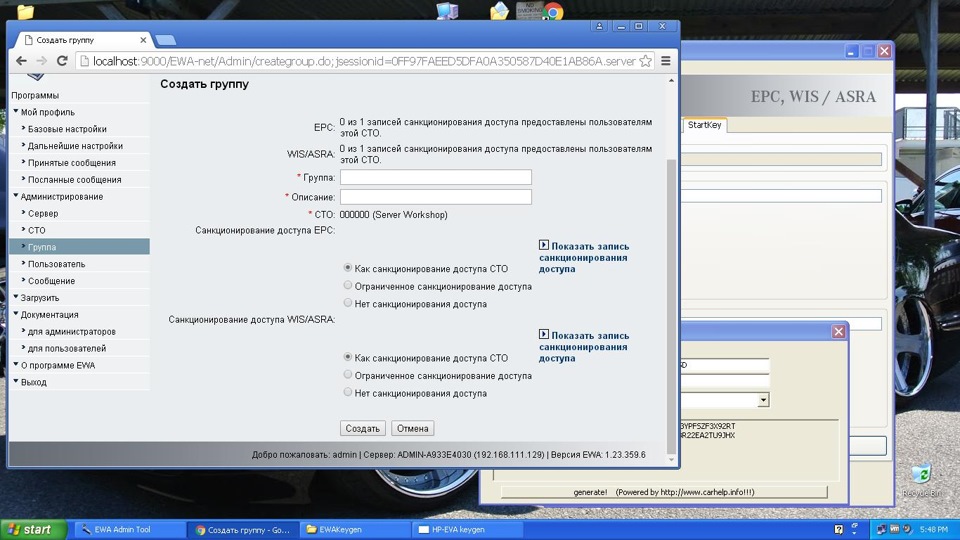Image resolution: width=960 pixels, height=540 pixels.
Task: Click the help icon in the system tray
Action: 839,529
